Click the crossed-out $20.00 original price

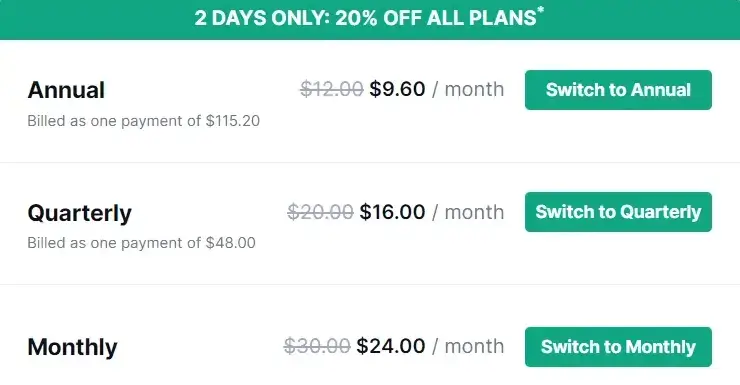point(320,212)
